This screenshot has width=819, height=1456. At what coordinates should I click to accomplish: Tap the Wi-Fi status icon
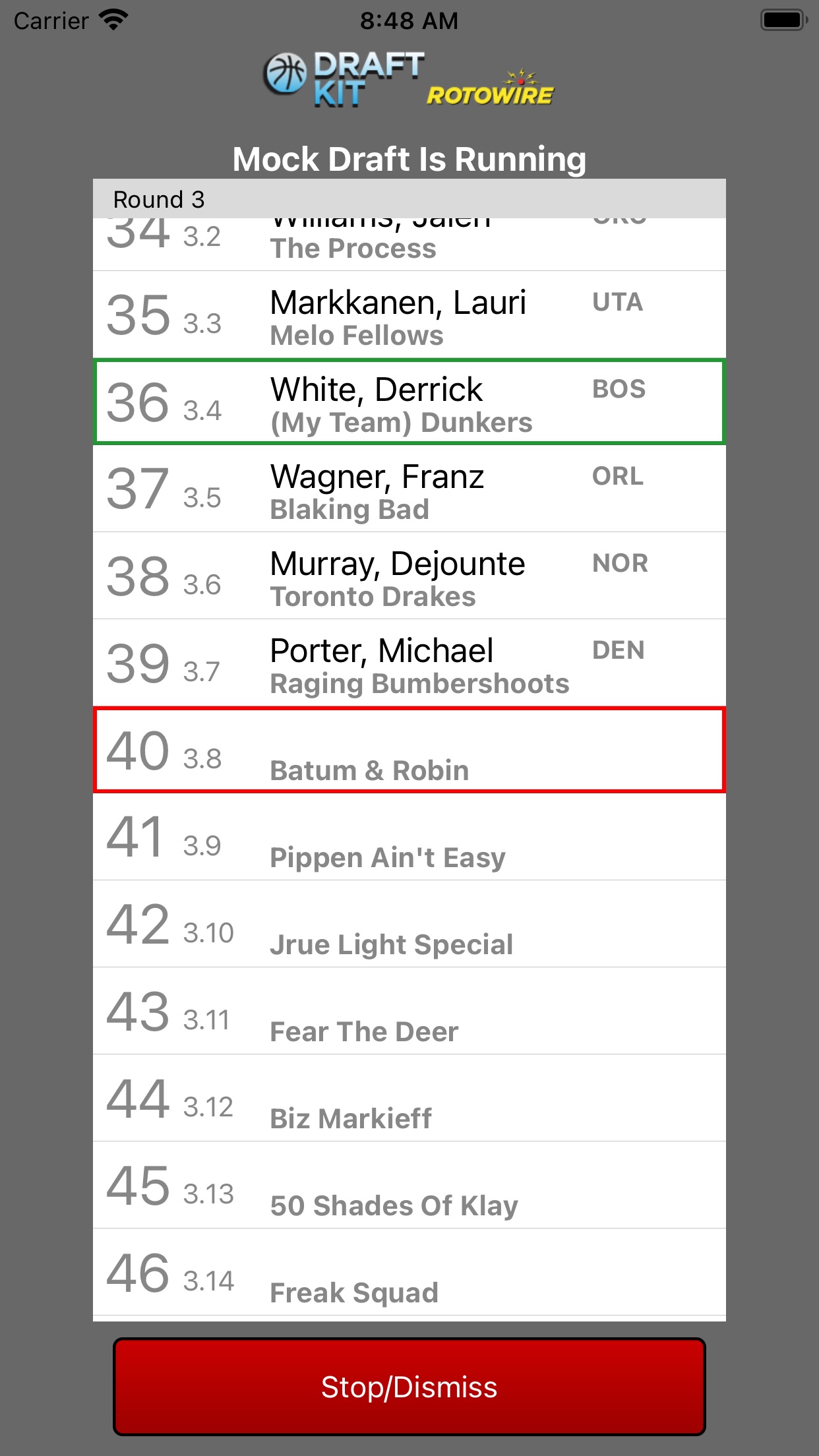113,20
